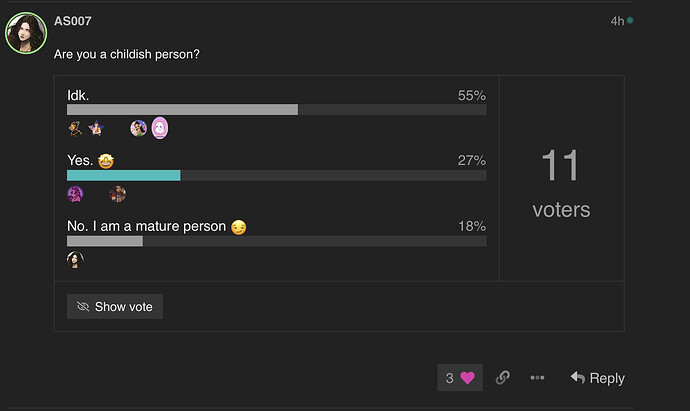Click the like count number 3
Viewport: 690px width, 411px height.
click(x=449, y=378)
